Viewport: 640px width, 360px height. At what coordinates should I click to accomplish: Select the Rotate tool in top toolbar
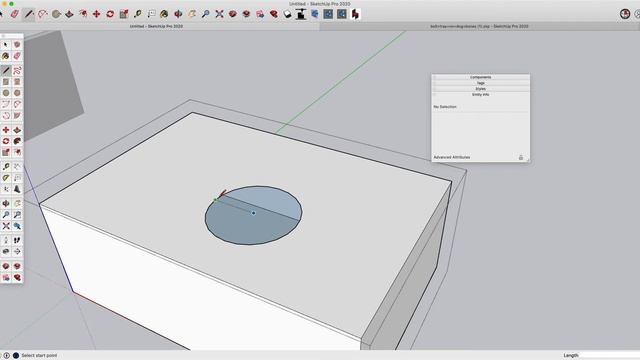(x=110, y=14)
